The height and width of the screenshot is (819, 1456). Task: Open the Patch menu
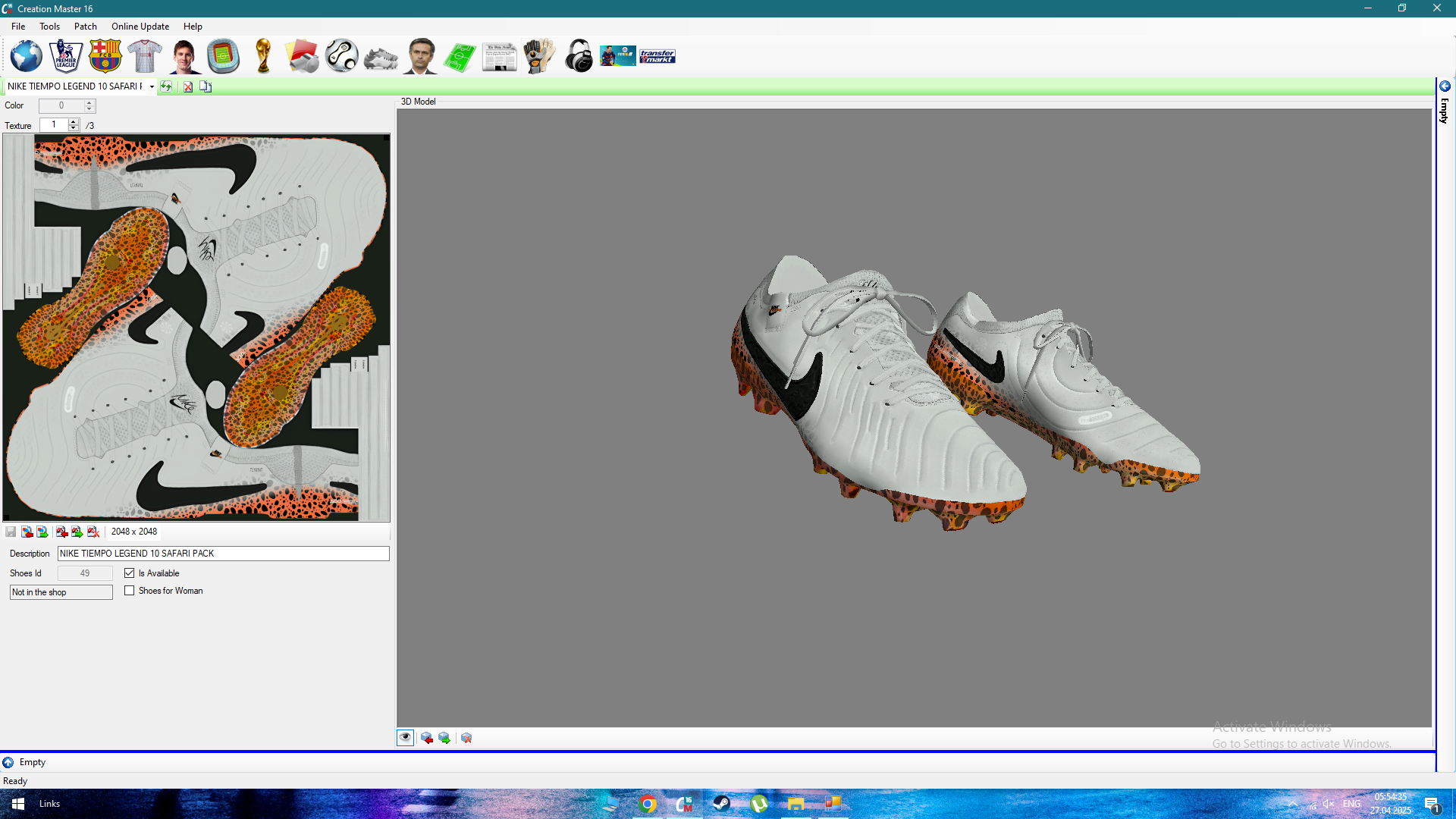[86, 27]
